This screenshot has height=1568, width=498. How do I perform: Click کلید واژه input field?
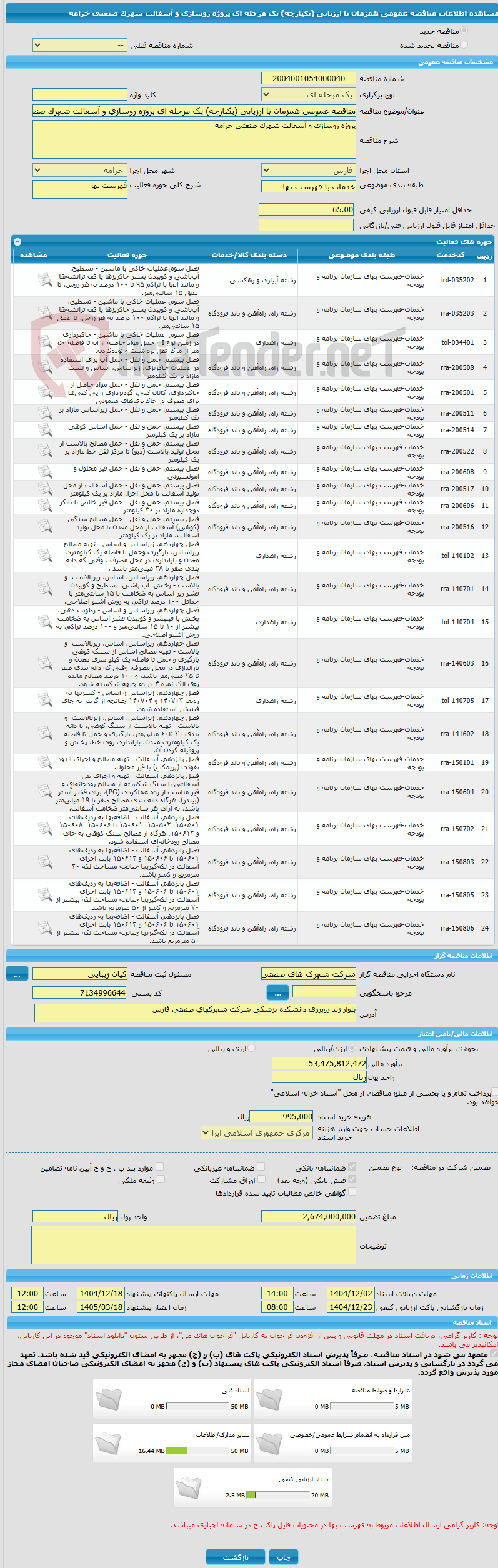pyautogui.click(x=79, y=94)
